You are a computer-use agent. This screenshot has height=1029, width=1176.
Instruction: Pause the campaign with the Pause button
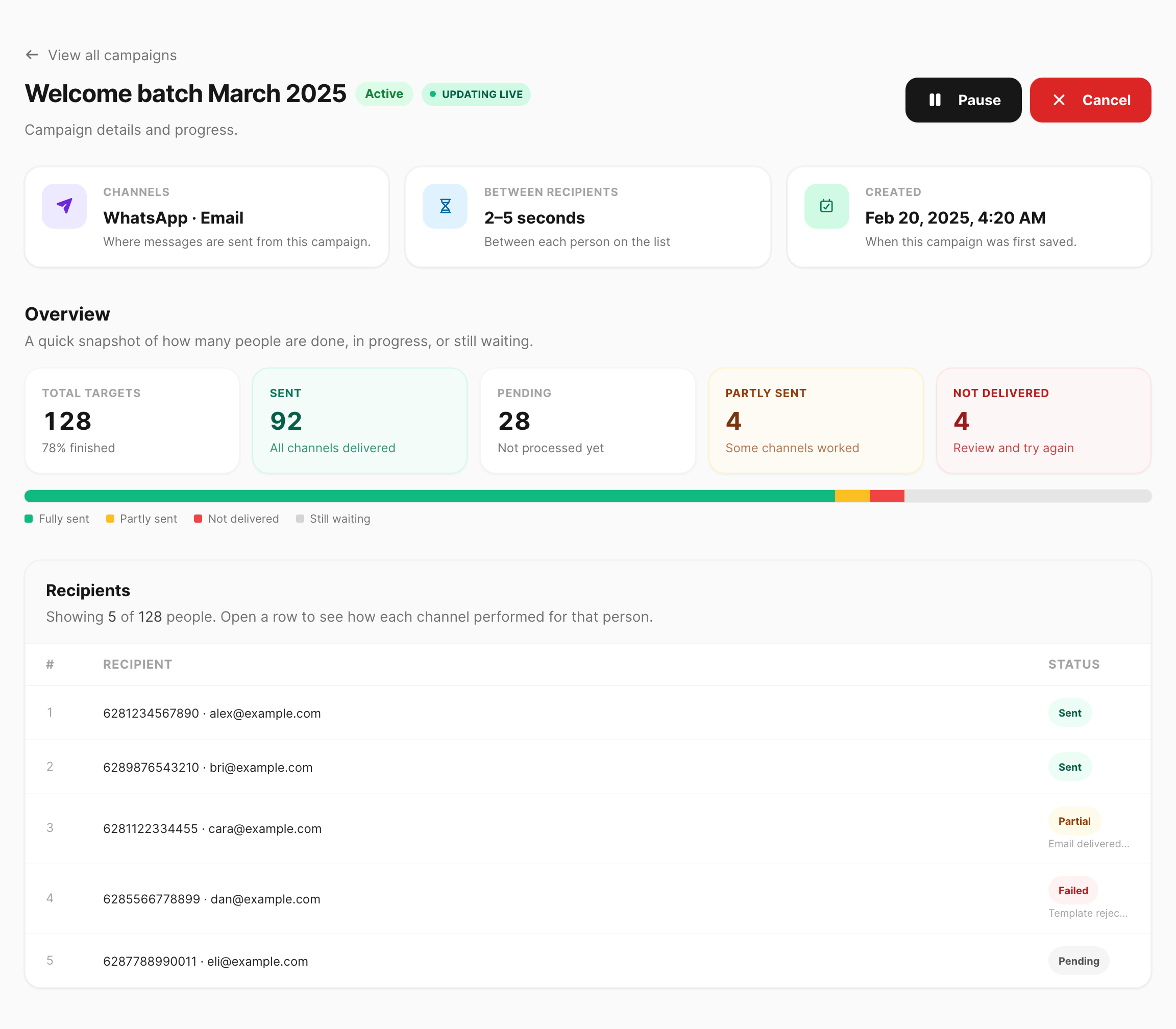(963, 100)
